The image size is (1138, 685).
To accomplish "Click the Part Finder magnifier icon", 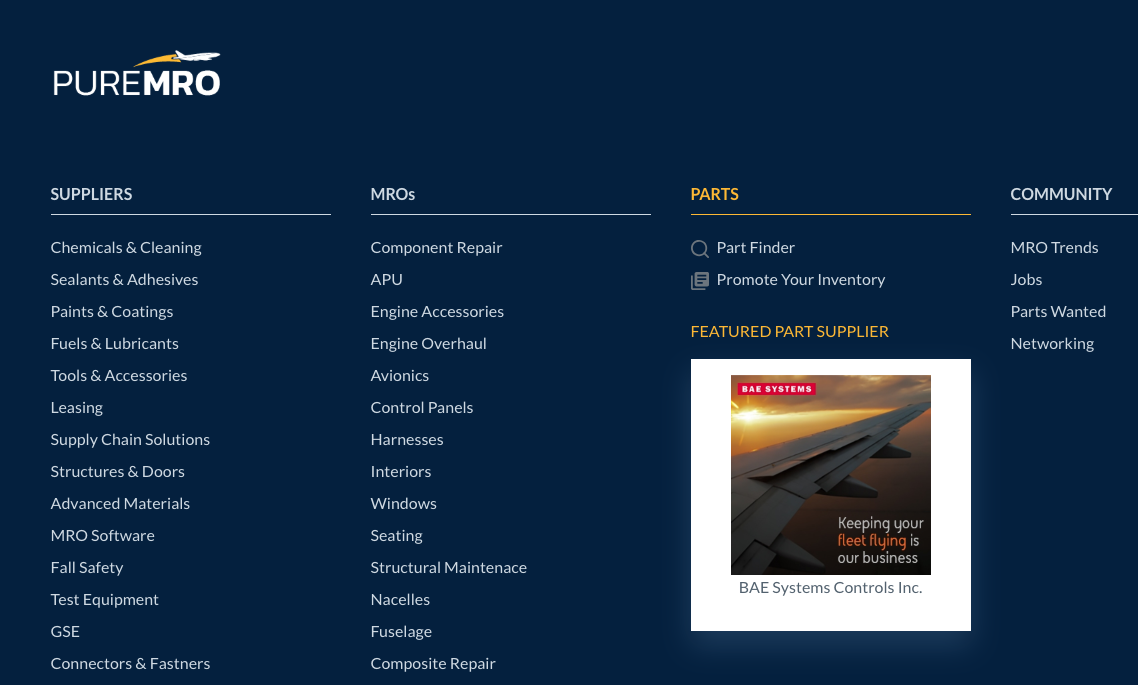I will pyautogui.click(x=700, y=249).
